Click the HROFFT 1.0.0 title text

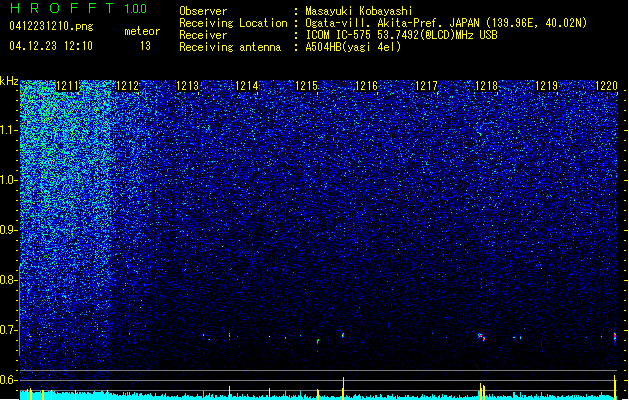(x=78, y=8)
